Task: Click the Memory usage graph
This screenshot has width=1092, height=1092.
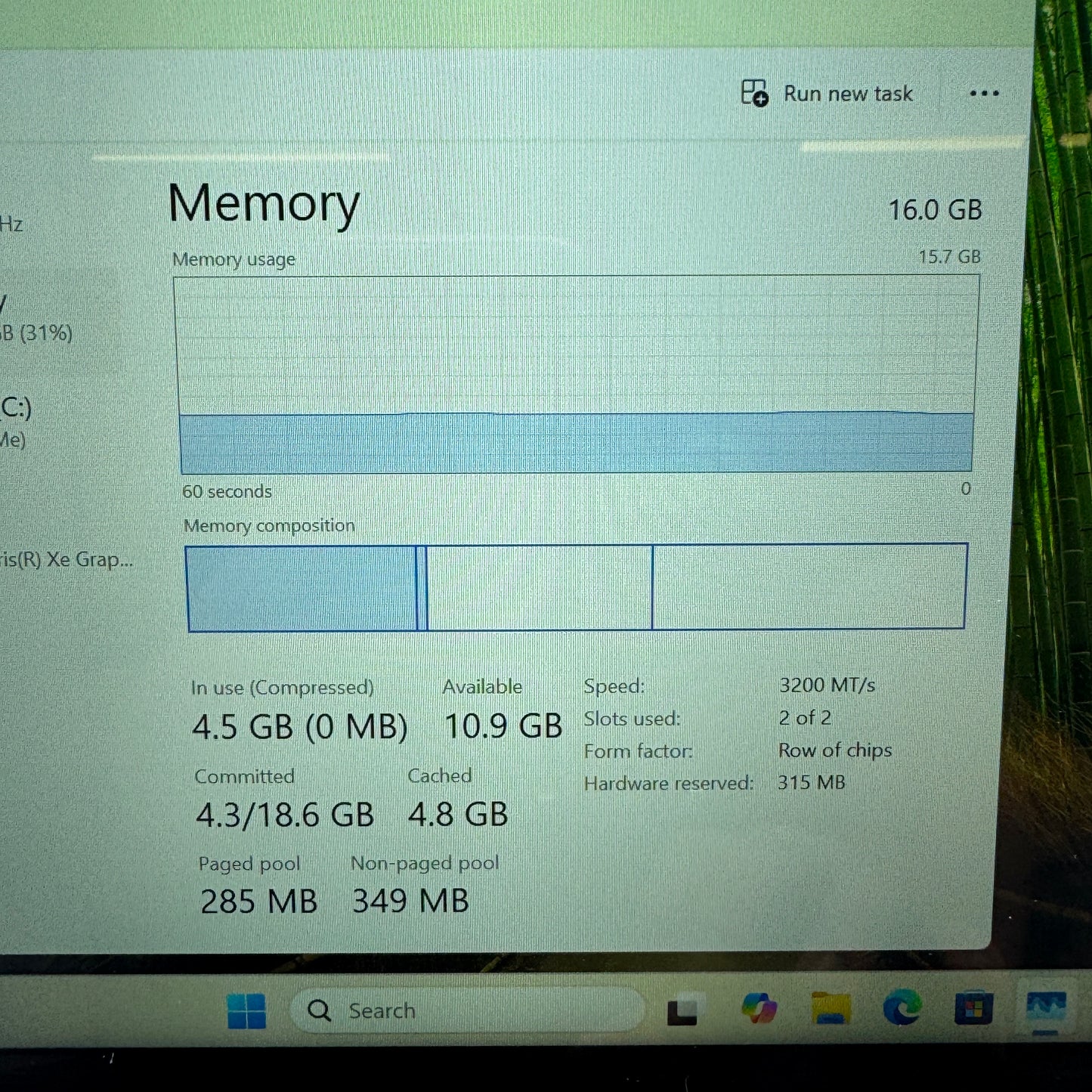Action: [577, 375]
